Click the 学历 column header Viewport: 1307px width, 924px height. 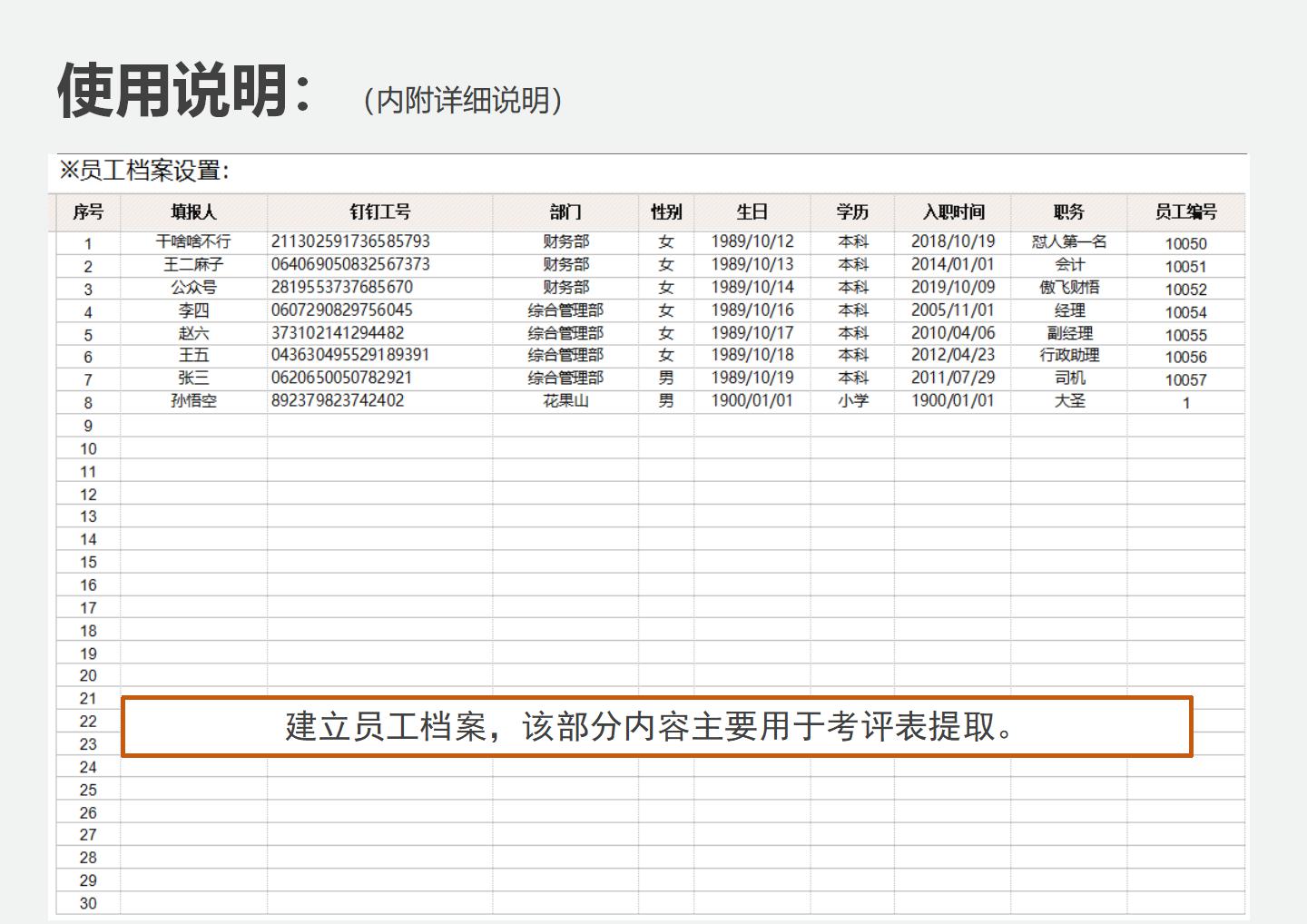click(x=852, y=212)
